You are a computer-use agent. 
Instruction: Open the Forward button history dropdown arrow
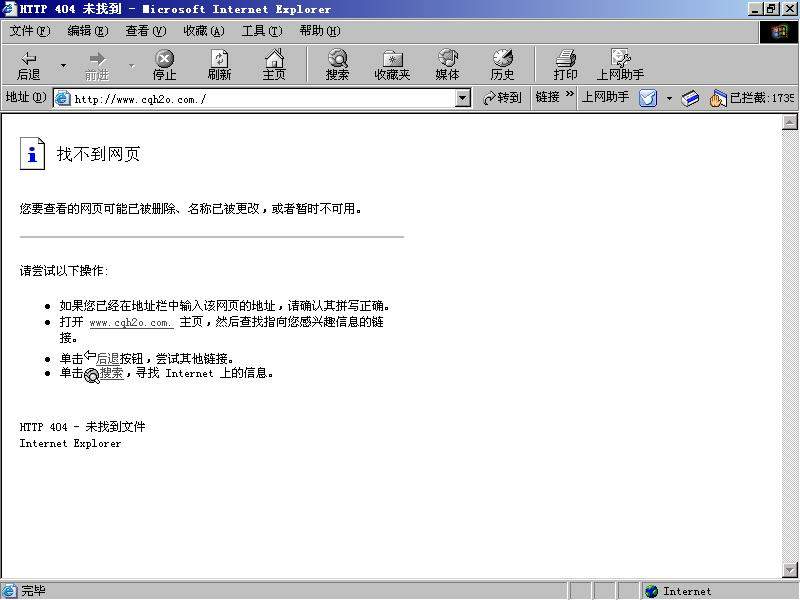(132, 65)
